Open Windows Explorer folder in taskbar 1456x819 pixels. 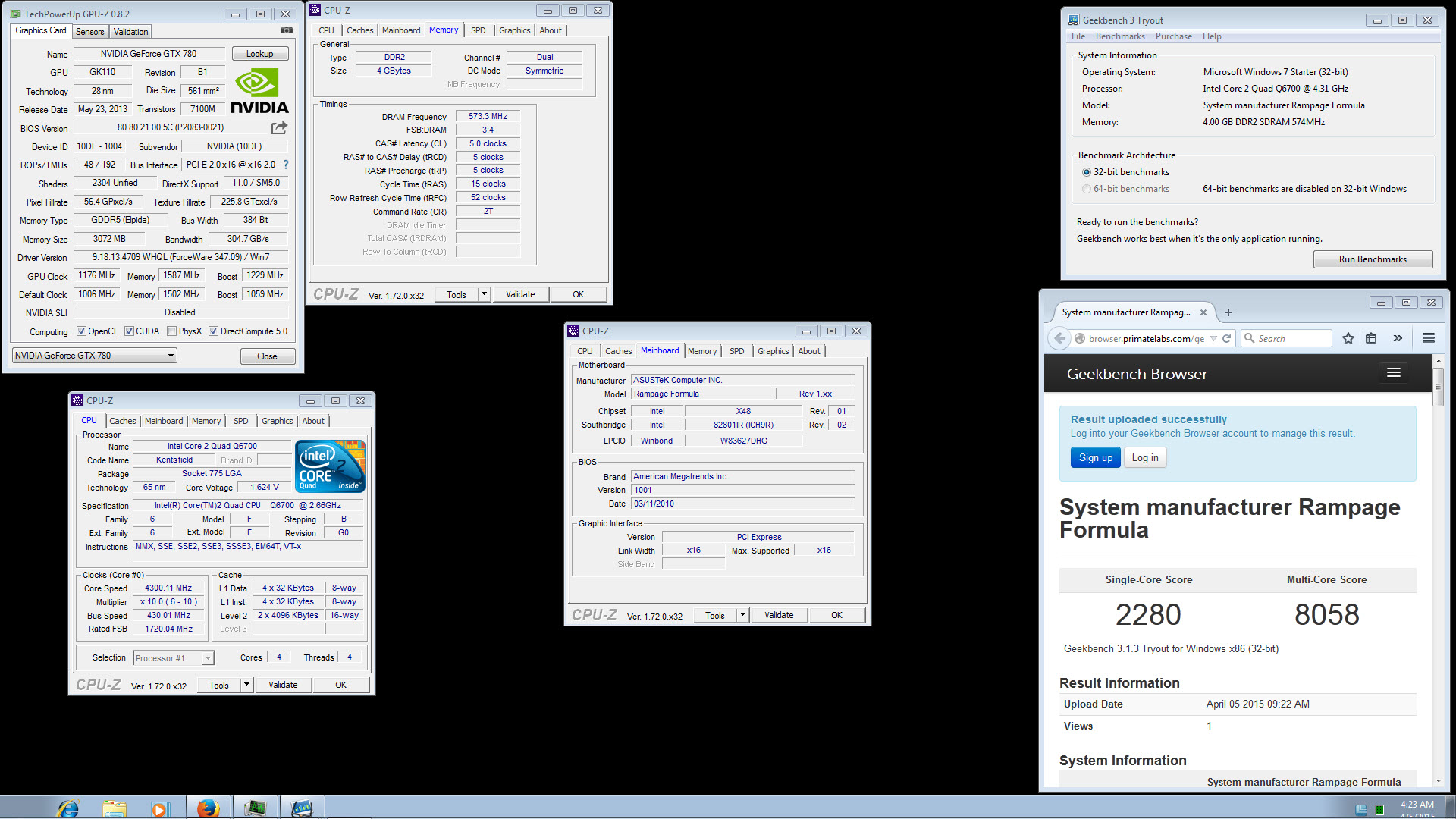pyautogui.click(x=115, y=808)
